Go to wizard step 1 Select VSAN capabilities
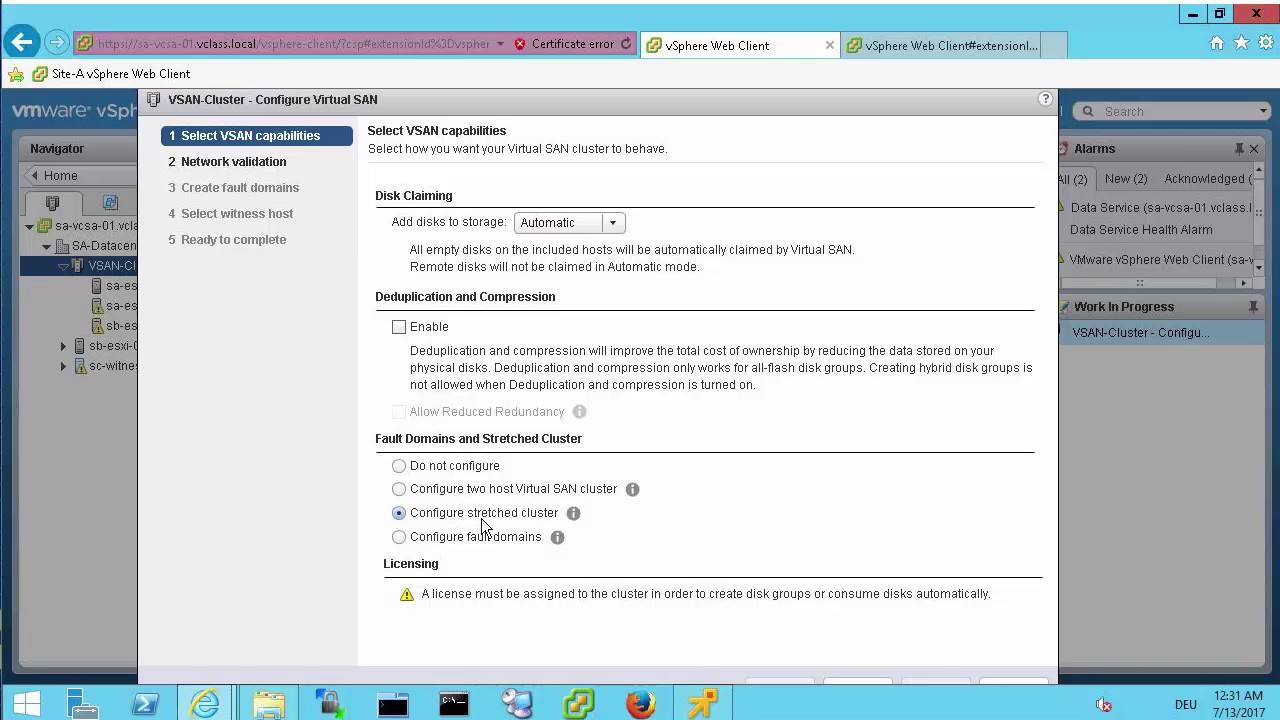This screenshot has width=1280, height=720. point(256,136)
